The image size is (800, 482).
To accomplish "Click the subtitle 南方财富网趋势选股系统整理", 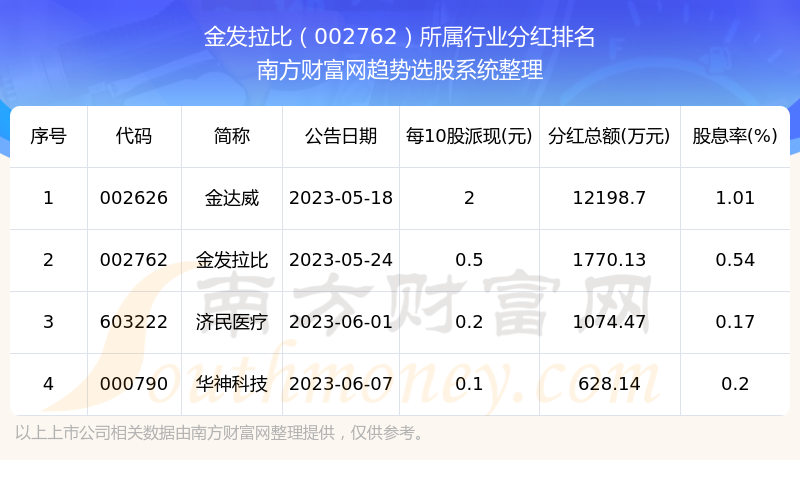I will point(399,70).
